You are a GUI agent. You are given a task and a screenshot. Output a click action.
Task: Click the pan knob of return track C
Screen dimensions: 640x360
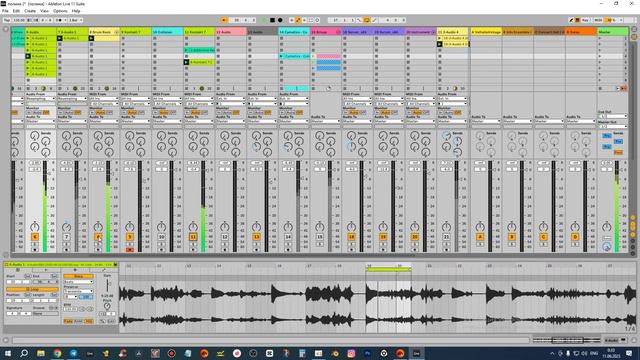point(543,227)
